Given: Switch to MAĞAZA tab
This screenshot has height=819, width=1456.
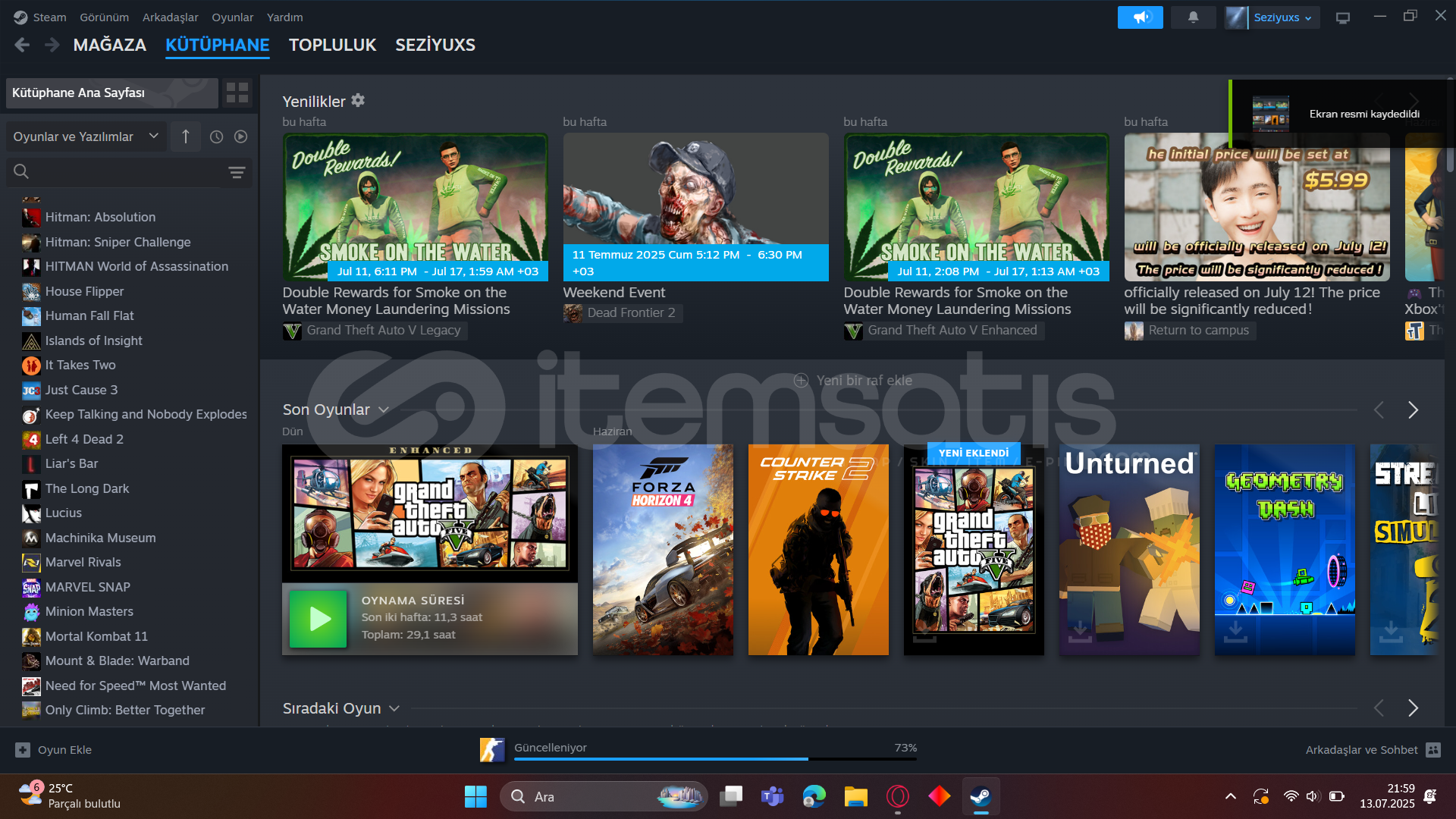Looking at the screenshot, I should (x=109, y=45).
